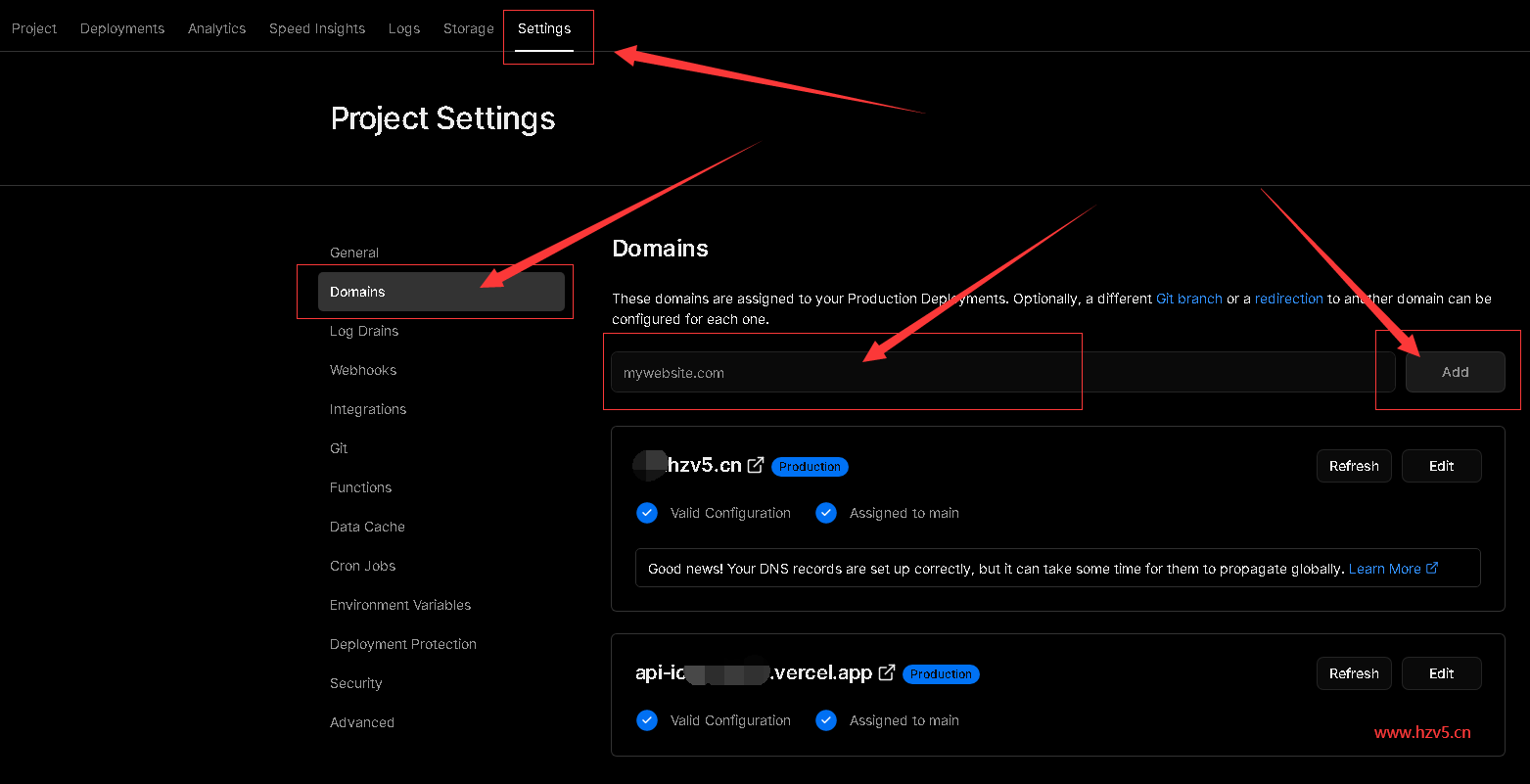Open Git settings in sidebar
The height and width of the screenshot is (784, 1530).
(339, 448)
